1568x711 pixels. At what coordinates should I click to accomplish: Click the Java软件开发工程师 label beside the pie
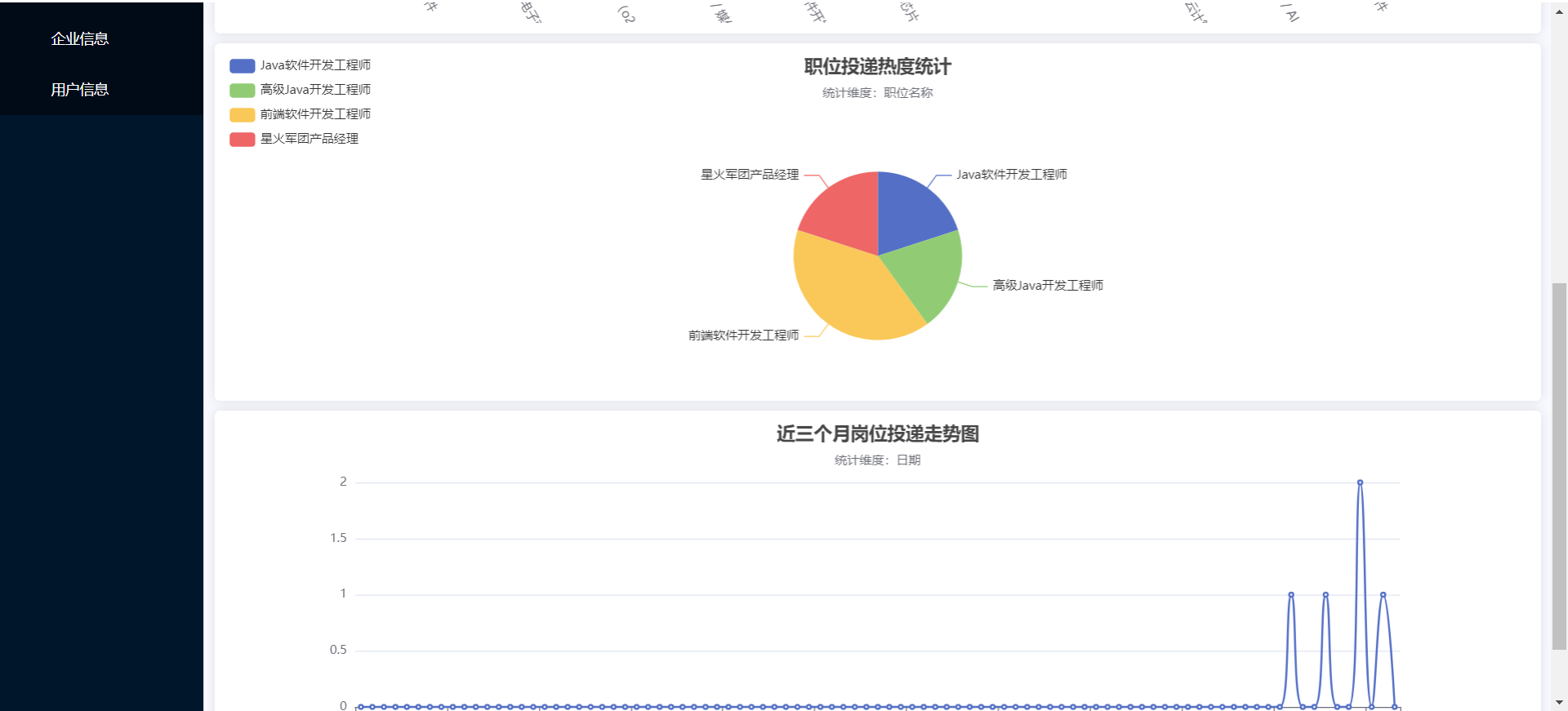[1012, 175]
